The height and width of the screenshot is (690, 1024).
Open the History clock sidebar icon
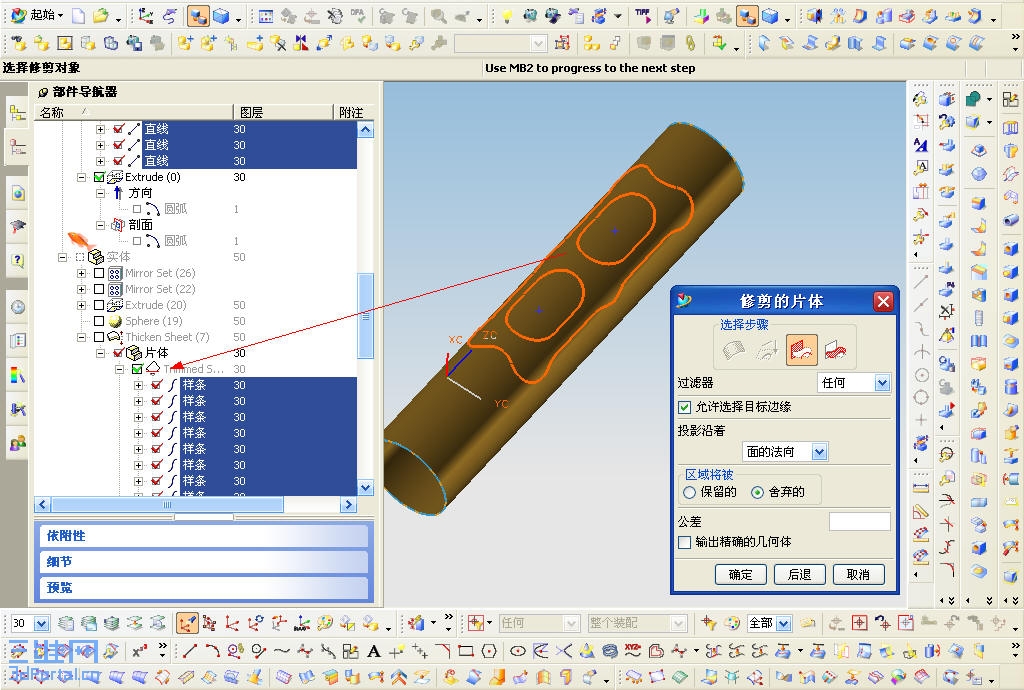click(18, 307)
